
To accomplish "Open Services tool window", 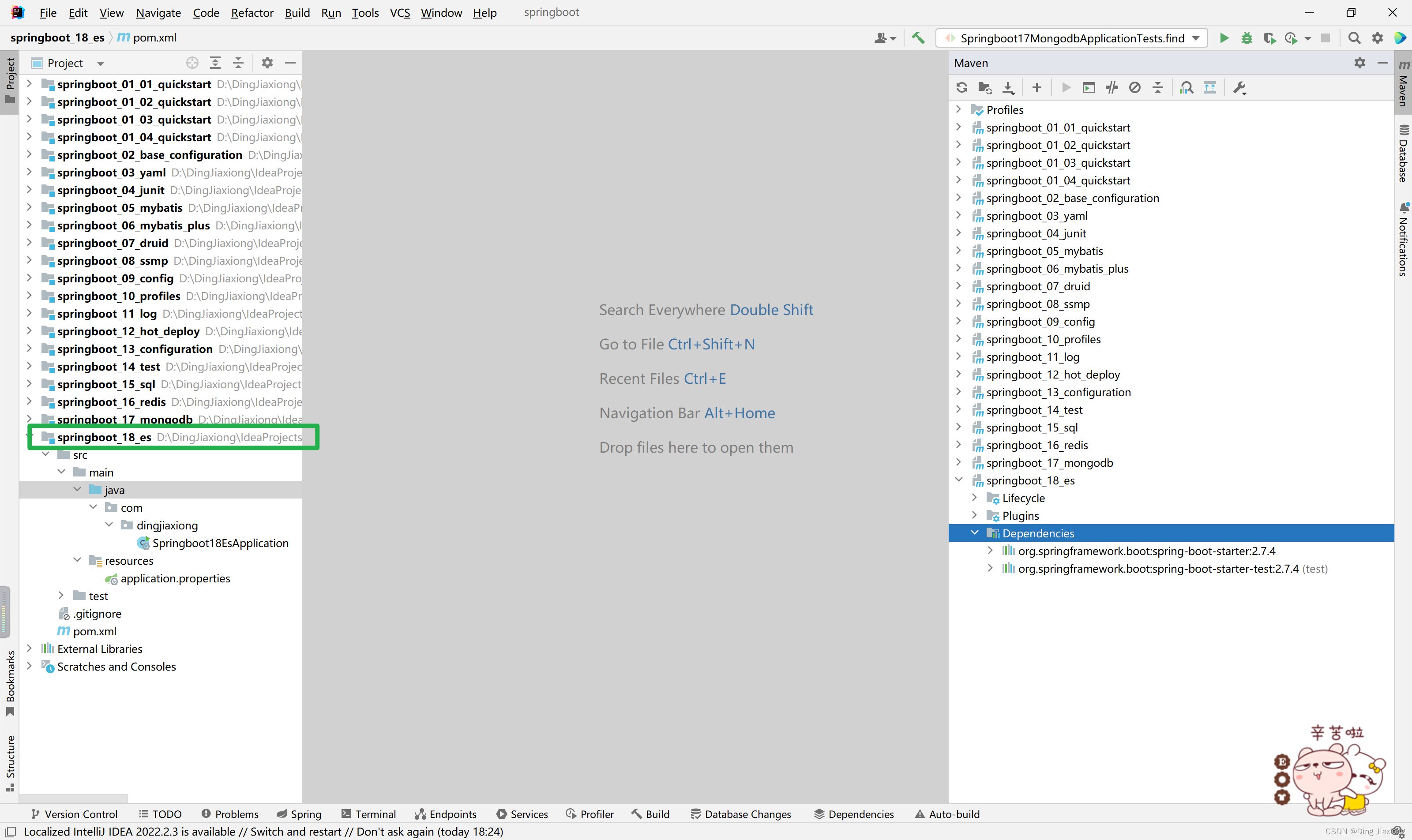I will (522, 814).
